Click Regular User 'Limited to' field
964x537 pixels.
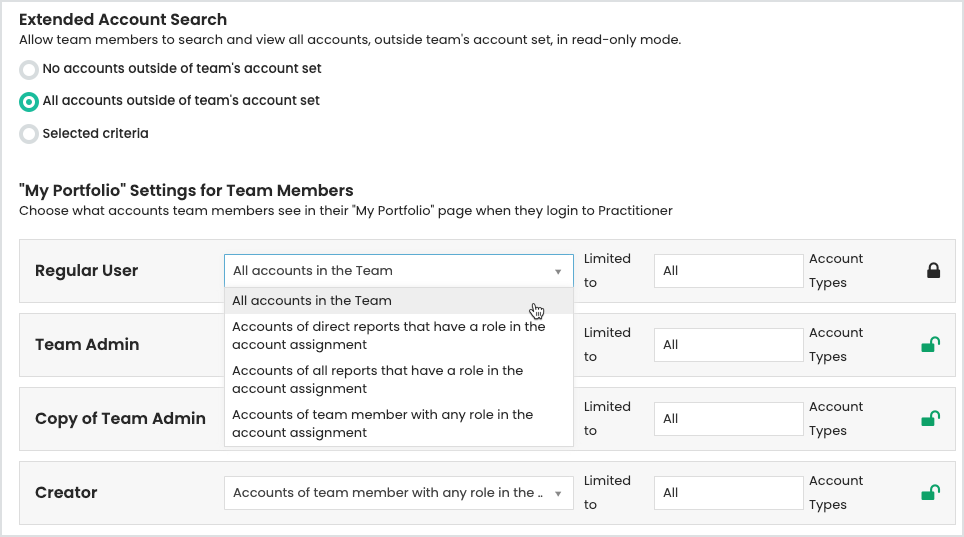pos(728,271)
